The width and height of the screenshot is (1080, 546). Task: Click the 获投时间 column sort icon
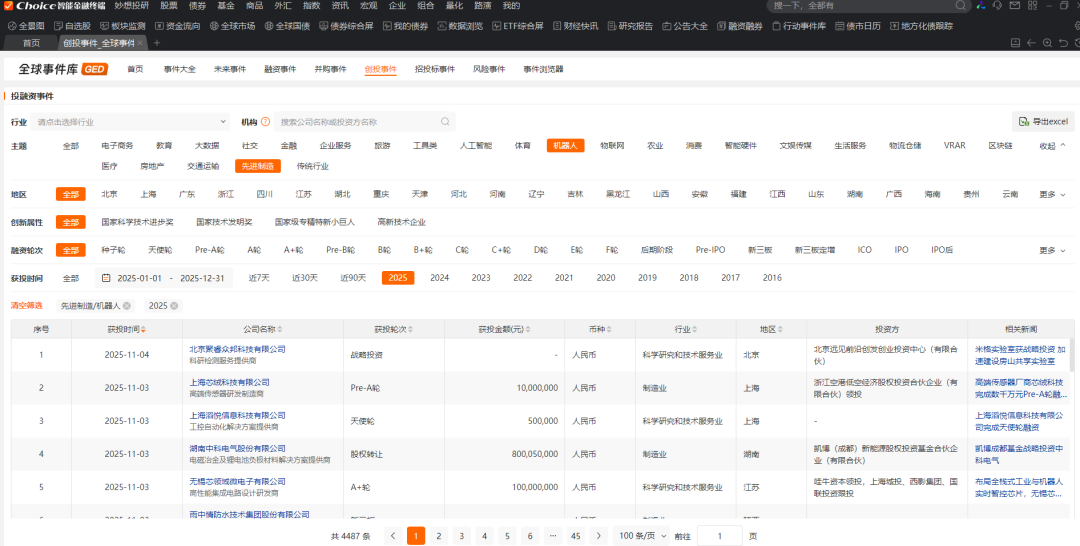(x=142, y=329)
